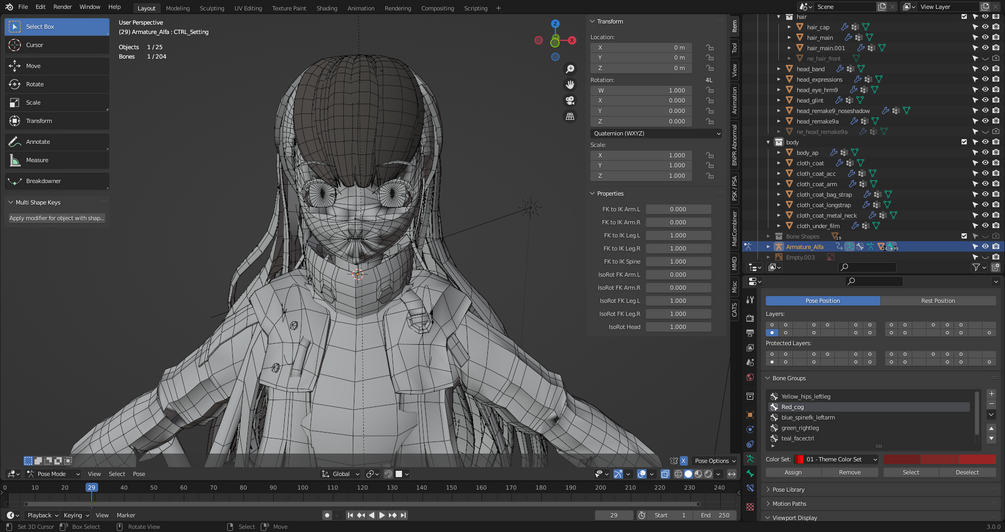Switch to the Sculpting workspace tab
The image size is (1005, 532).
(212, 8)
